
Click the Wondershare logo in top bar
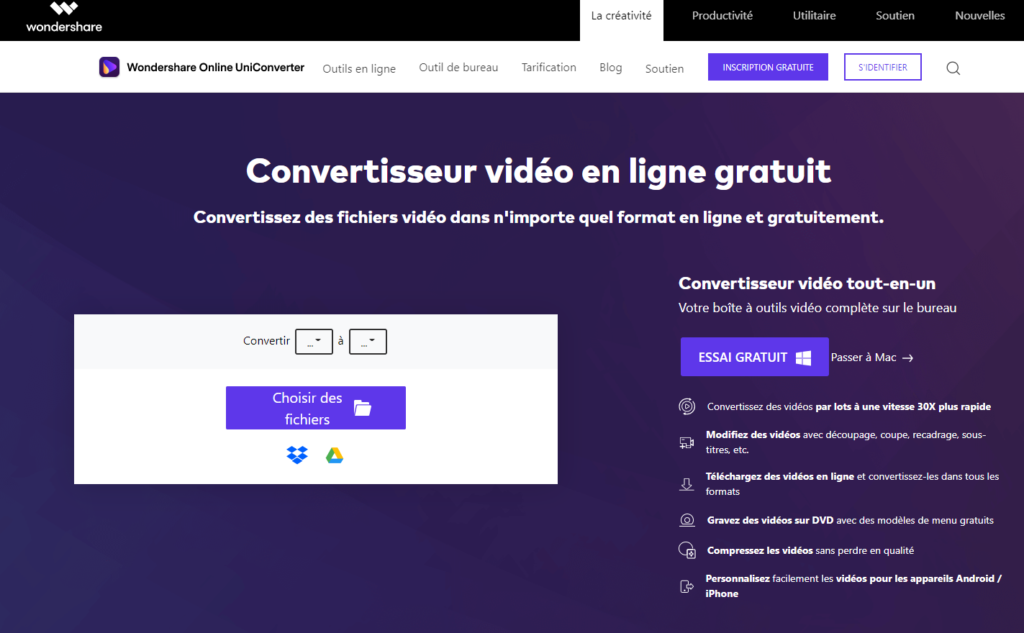(x=64, y=18)
